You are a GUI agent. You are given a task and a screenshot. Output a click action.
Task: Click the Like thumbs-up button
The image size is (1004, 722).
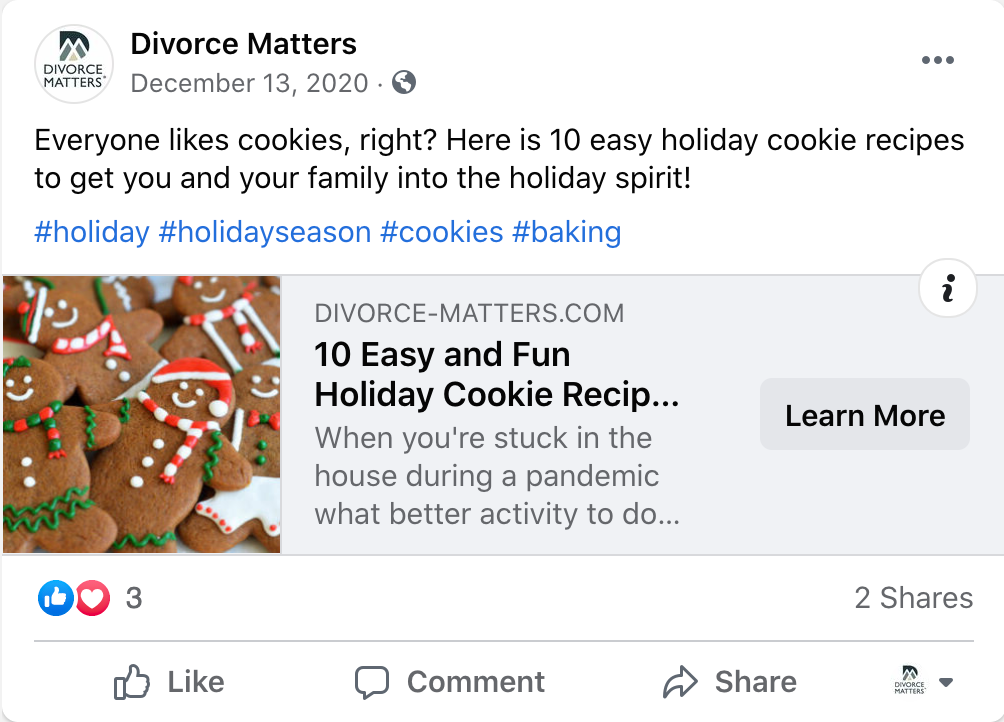click(169, 683)
